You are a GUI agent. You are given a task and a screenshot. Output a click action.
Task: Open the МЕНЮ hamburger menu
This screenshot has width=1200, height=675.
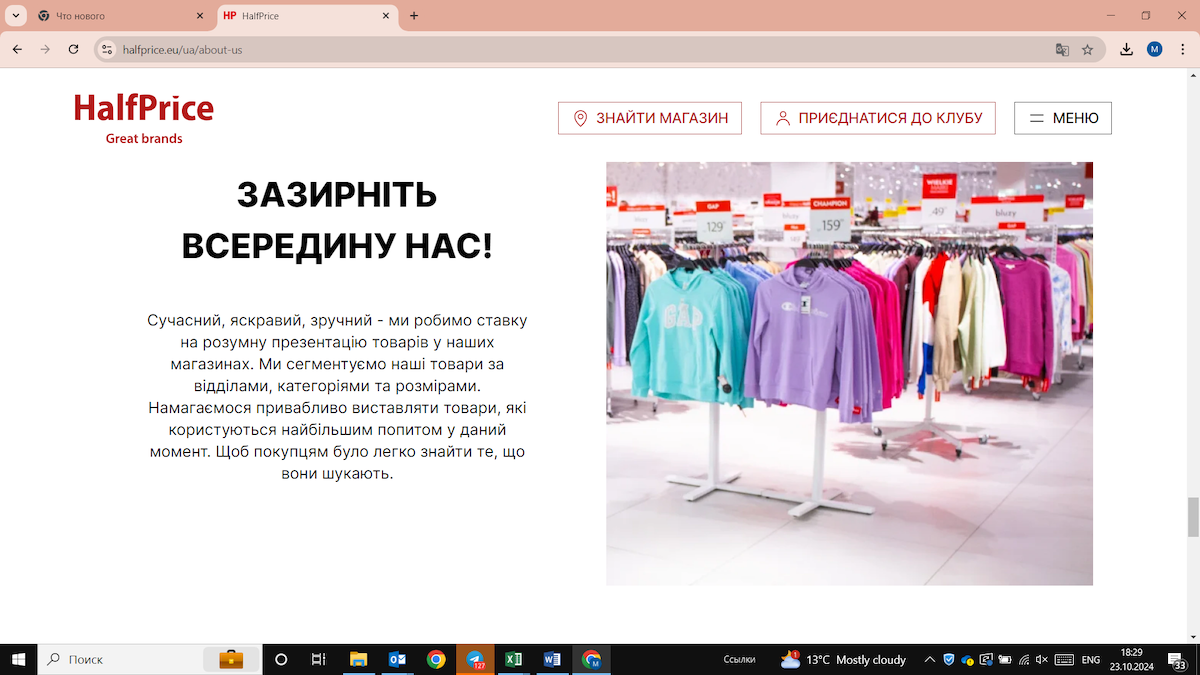tap(1062, 118)
